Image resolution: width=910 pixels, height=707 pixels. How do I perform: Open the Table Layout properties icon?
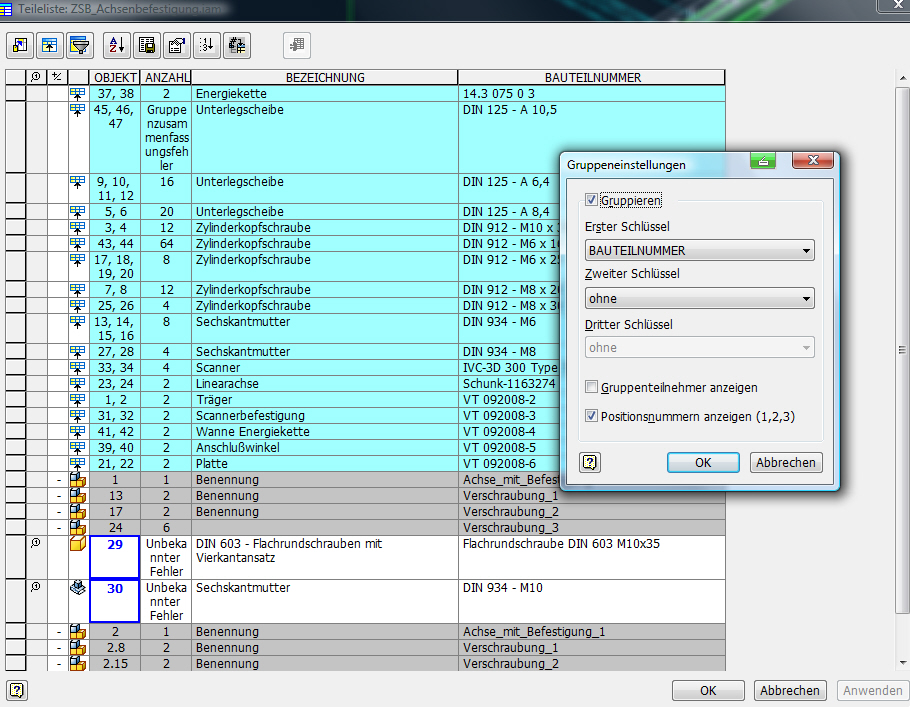click(x=177, y=45)
